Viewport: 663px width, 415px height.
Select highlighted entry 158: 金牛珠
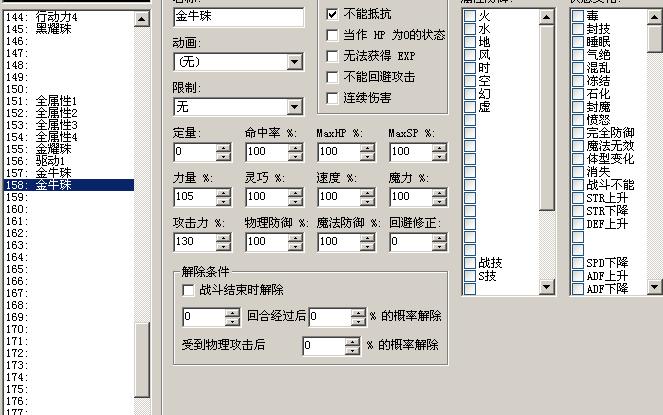(69, 185)
